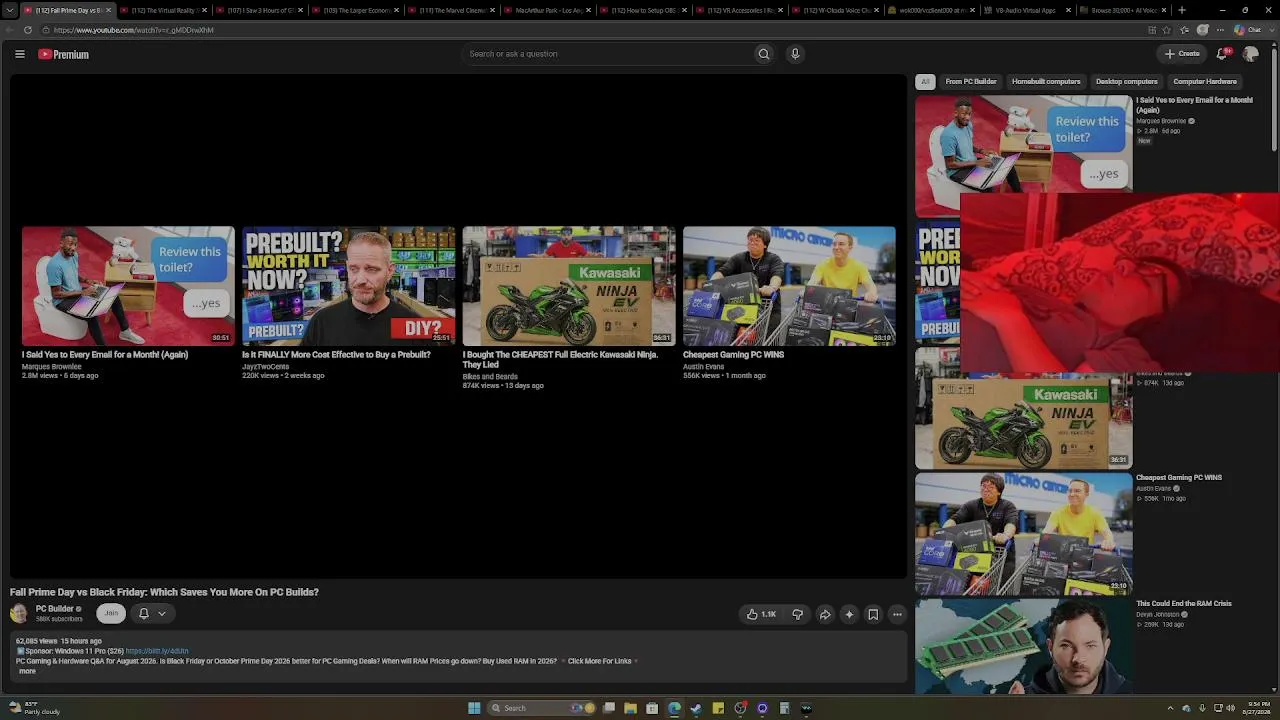The image size is (1280, 720).
Task: Open the YouTube hamburger guide menu
Action: click(x=19, y=54)
